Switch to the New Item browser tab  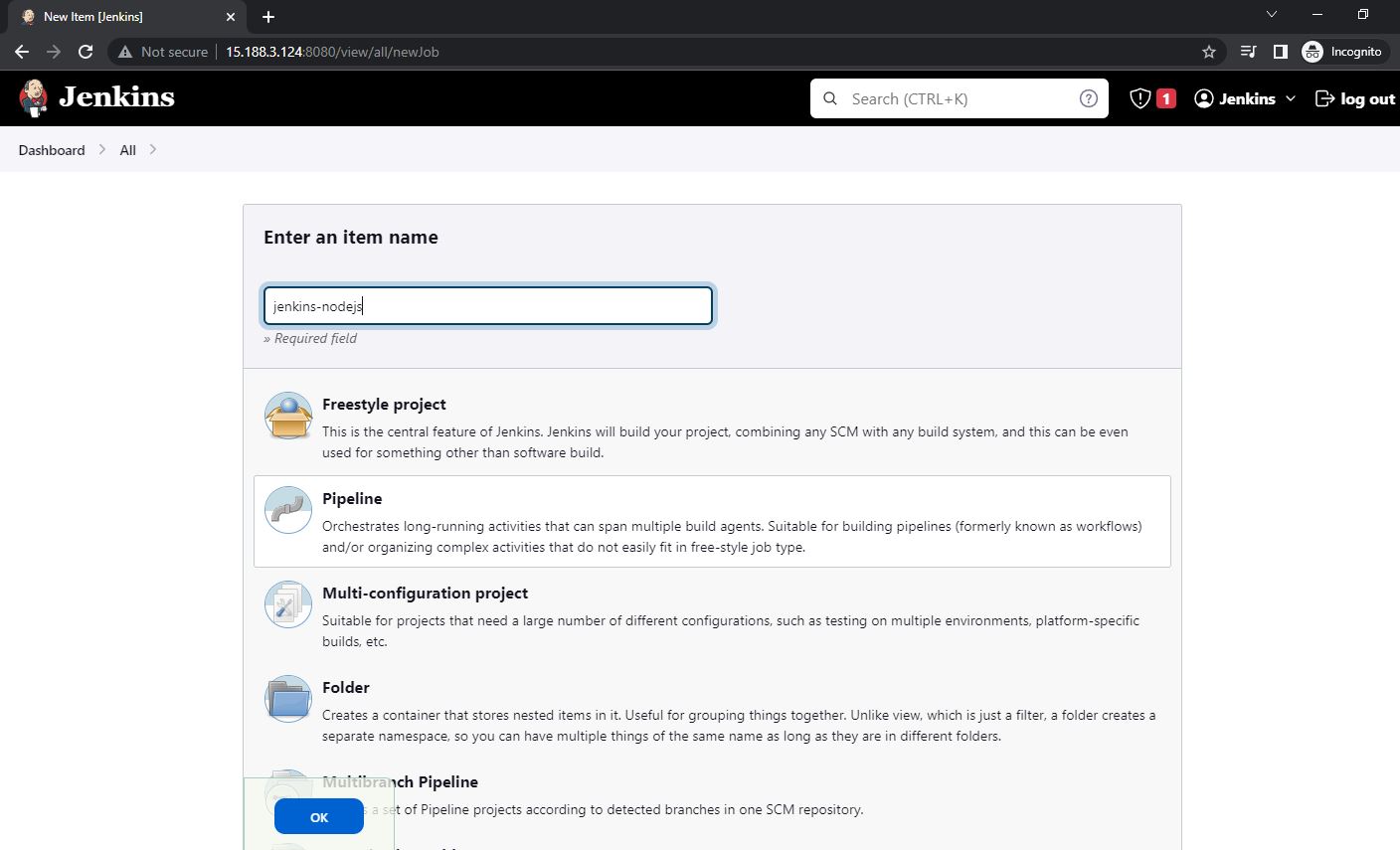(x=119, y=16)
